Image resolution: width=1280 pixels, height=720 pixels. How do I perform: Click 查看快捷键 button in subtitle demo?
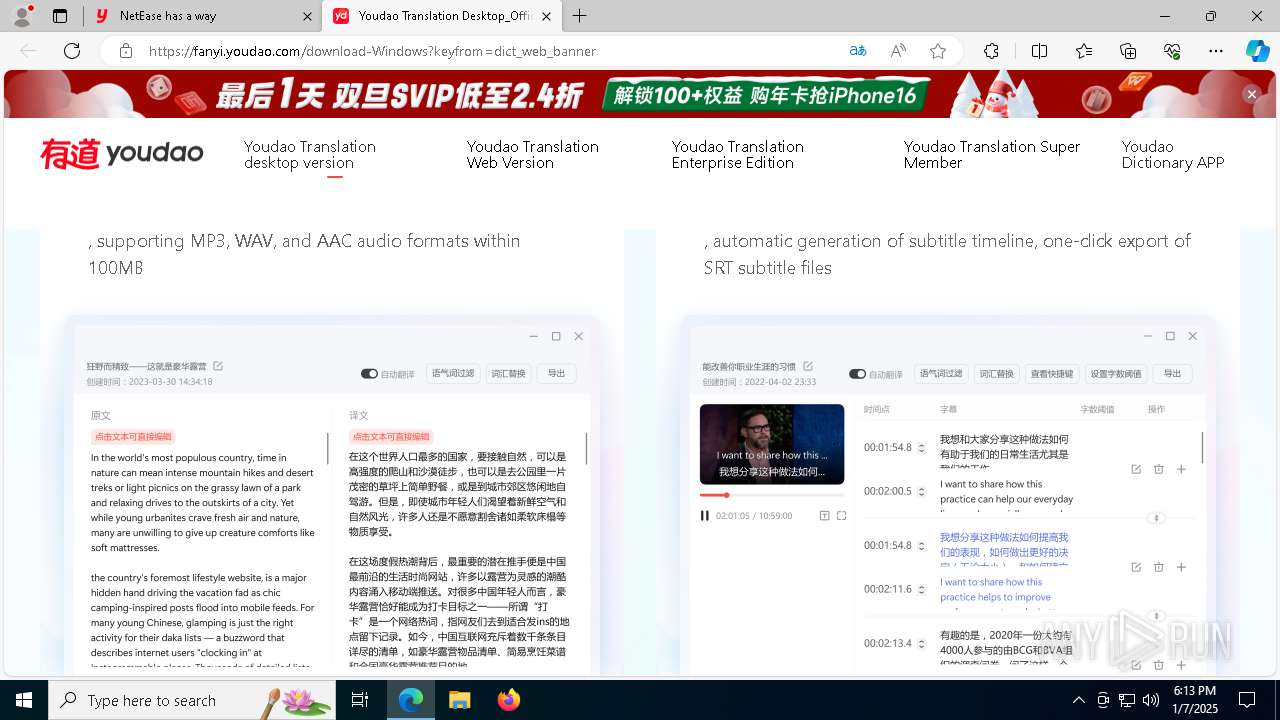(x=1051, y=374)
